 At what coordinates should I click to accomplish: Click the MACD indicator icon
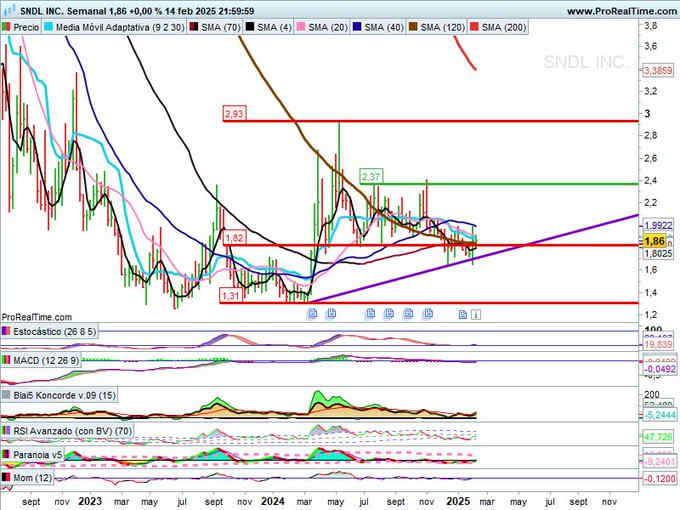(x=6, y=360)
